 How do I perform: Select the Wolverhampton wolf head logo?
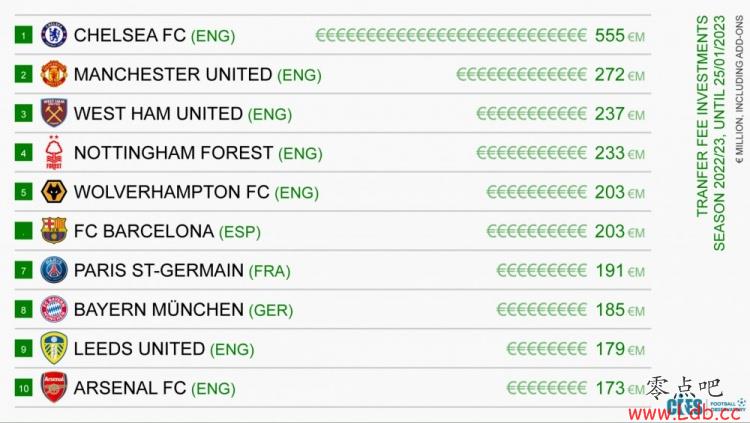coord(54,191)
